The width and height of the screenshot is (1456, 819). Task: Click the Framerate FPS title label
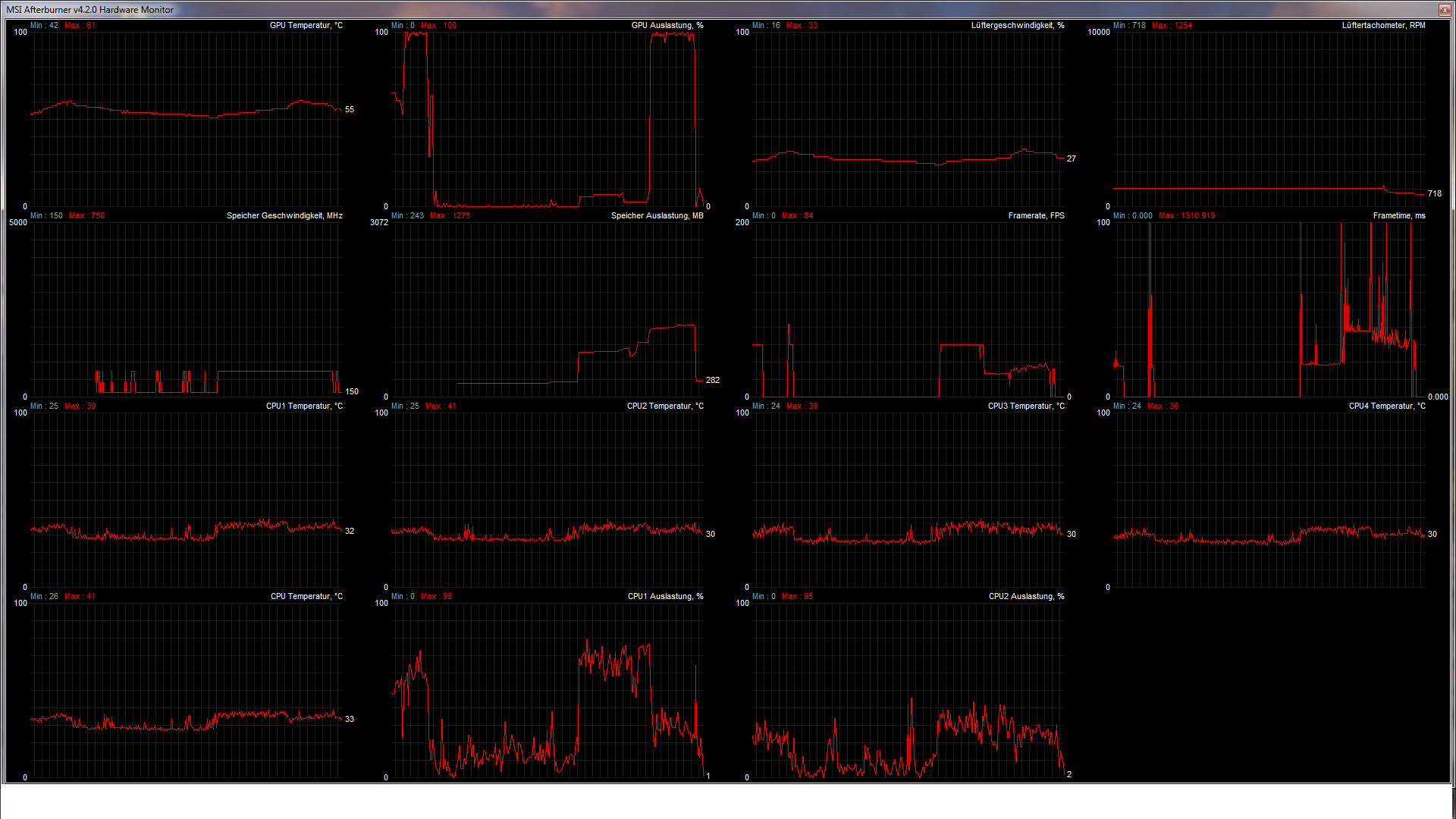click(x=1036, y=216)
